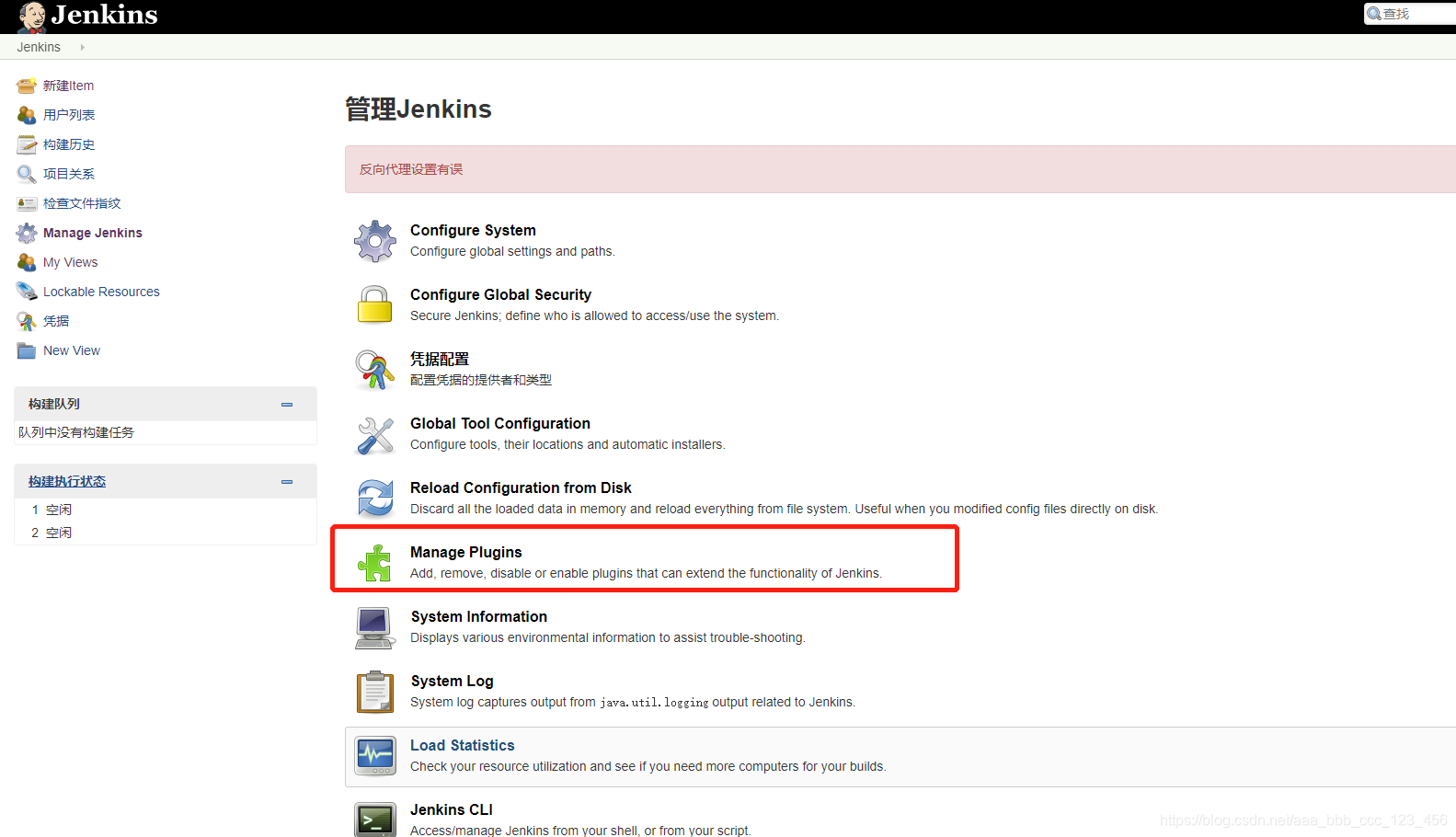Click 队列中没有构建任务 queue message

click(x=76, y=432)
